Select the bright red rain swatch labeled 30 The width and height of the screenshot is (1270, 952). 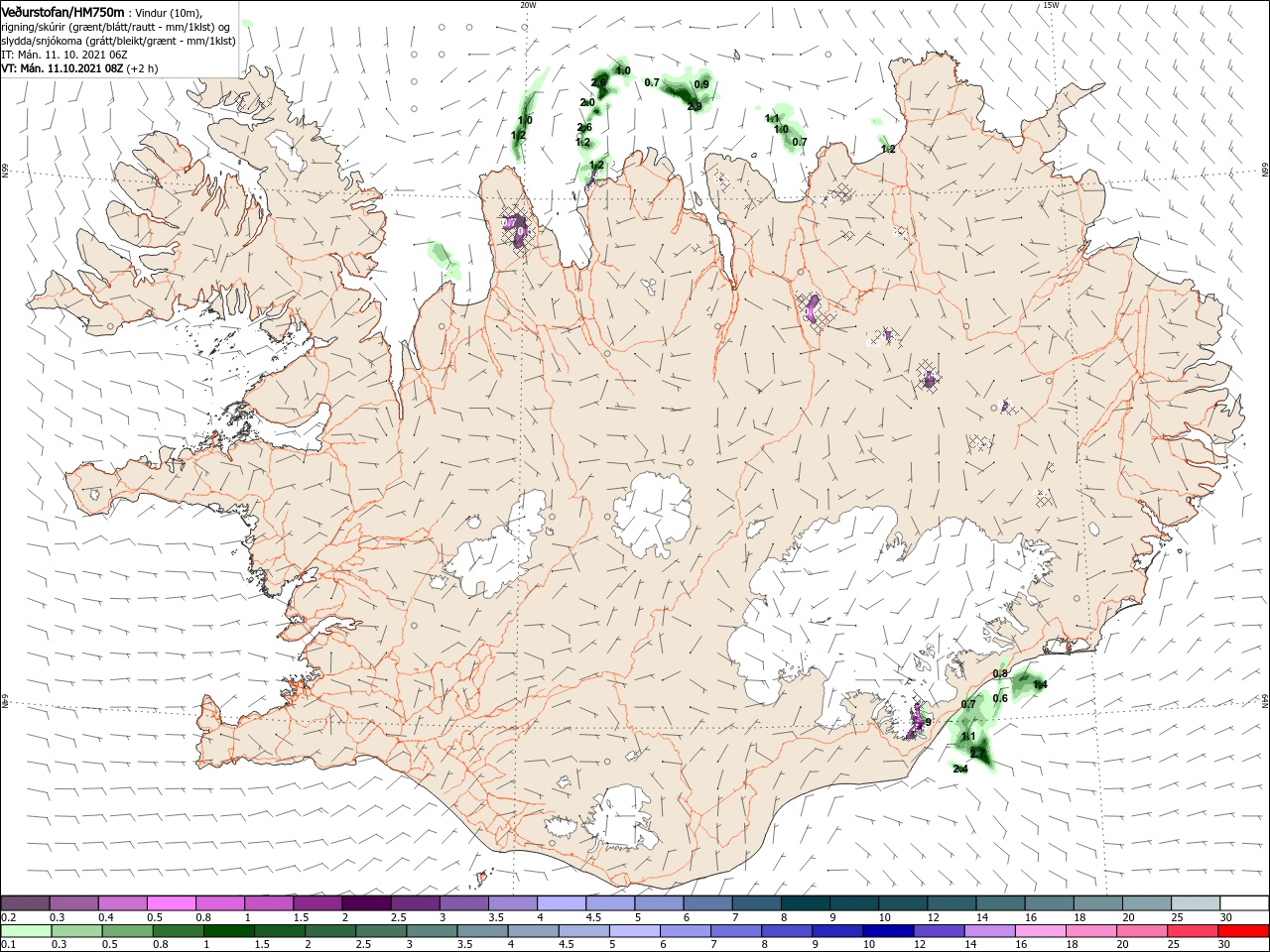(1244, 931)
